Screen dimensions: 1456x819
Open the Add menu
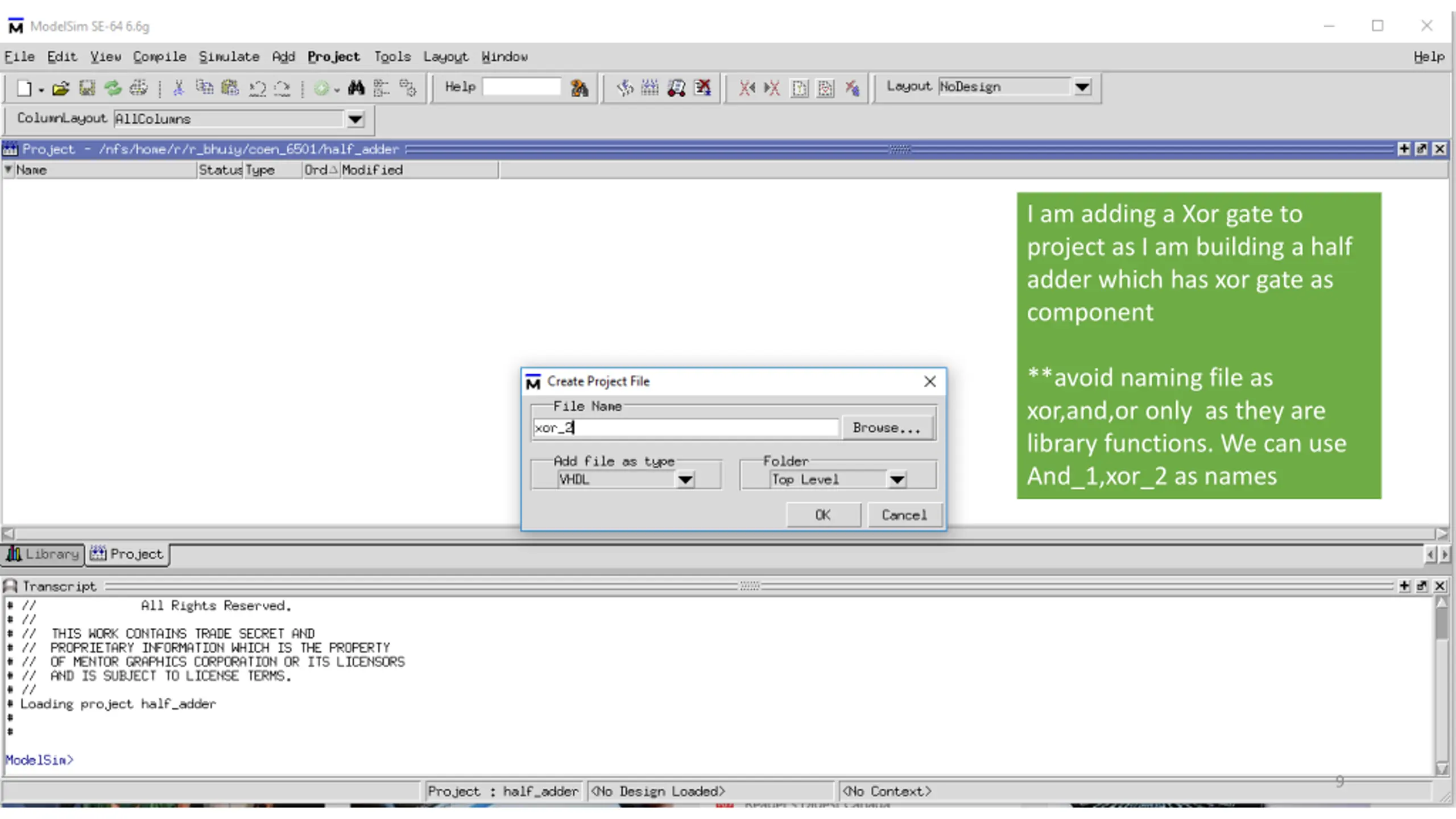(283, 57)
